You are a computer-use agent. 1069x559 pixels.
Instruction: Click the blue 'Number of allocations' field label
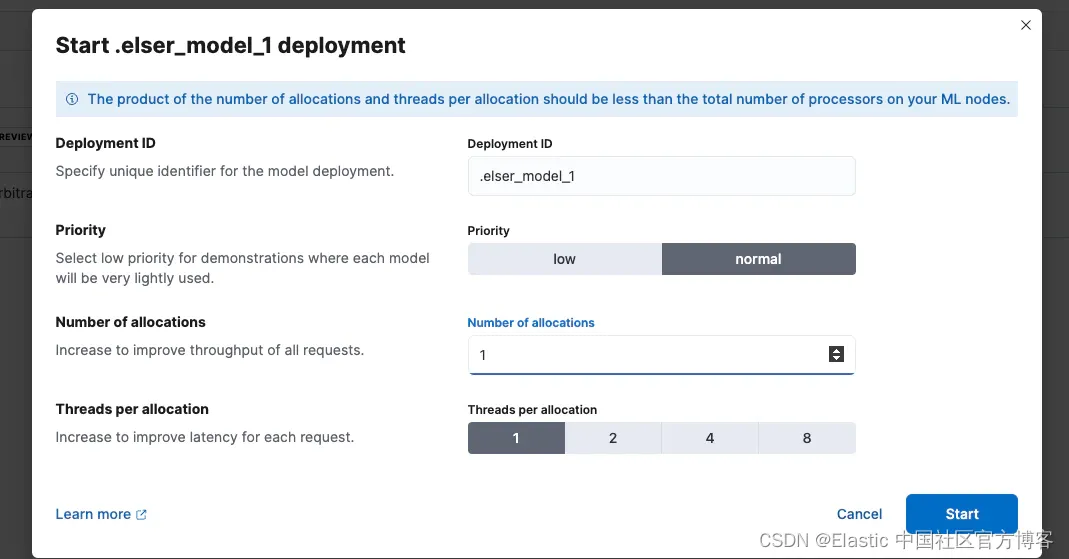pyautogui.click(x=531, y=322)
